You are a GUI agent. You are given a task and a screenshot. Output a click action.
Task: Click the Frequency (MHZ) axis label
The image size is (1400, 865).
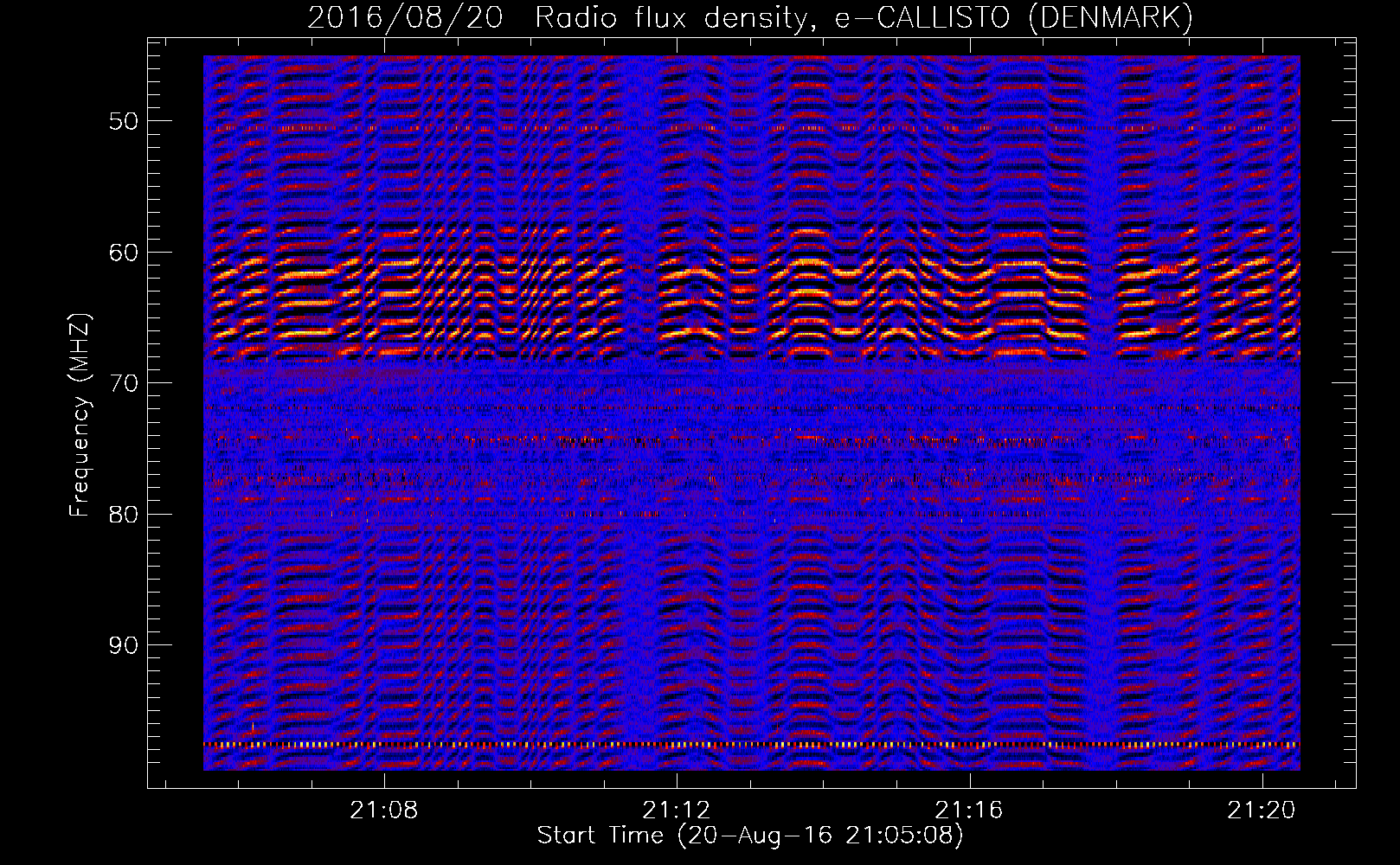[79, 415]
